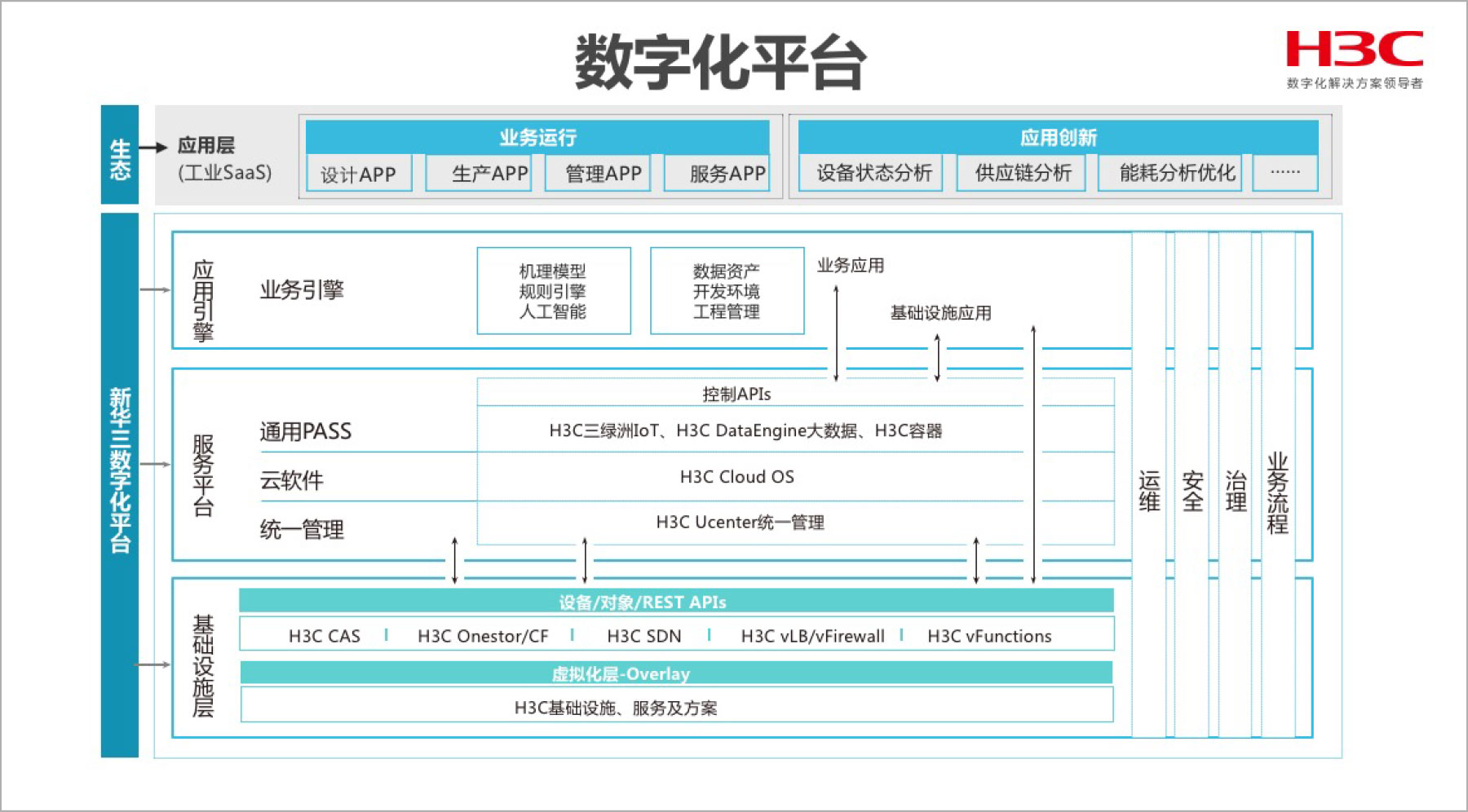Click the 运维 vertical column
This screenshot has height=812, width=1468.
tap(1149, 489)
